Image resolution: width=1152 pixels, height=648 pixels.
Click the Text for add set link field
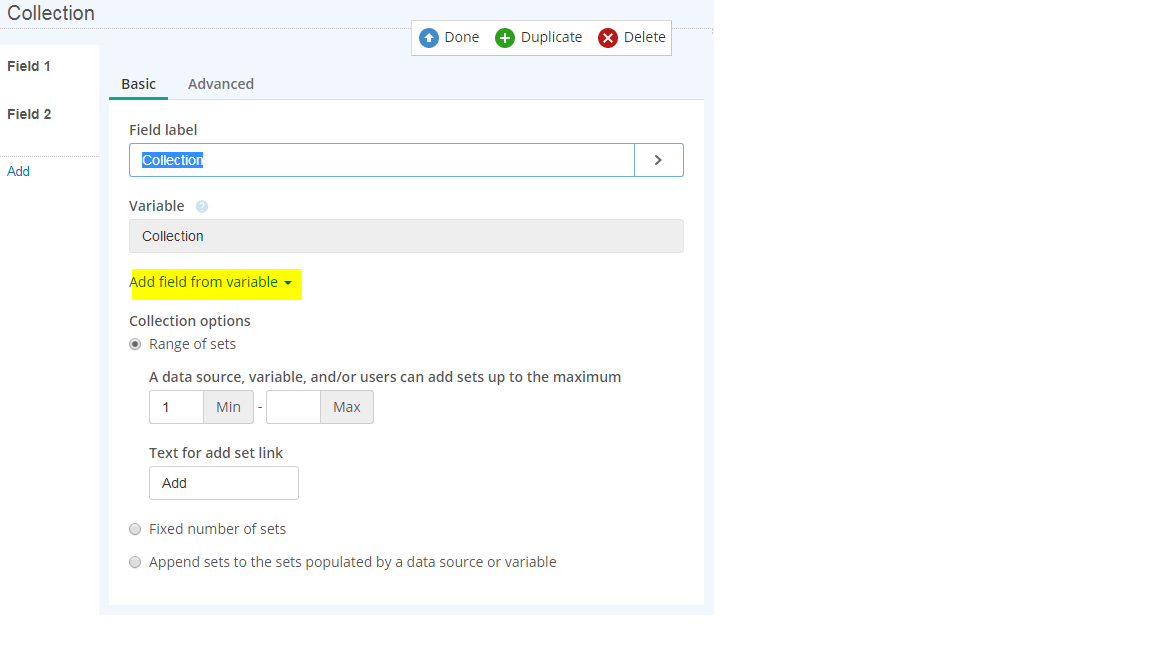[223, 483]
